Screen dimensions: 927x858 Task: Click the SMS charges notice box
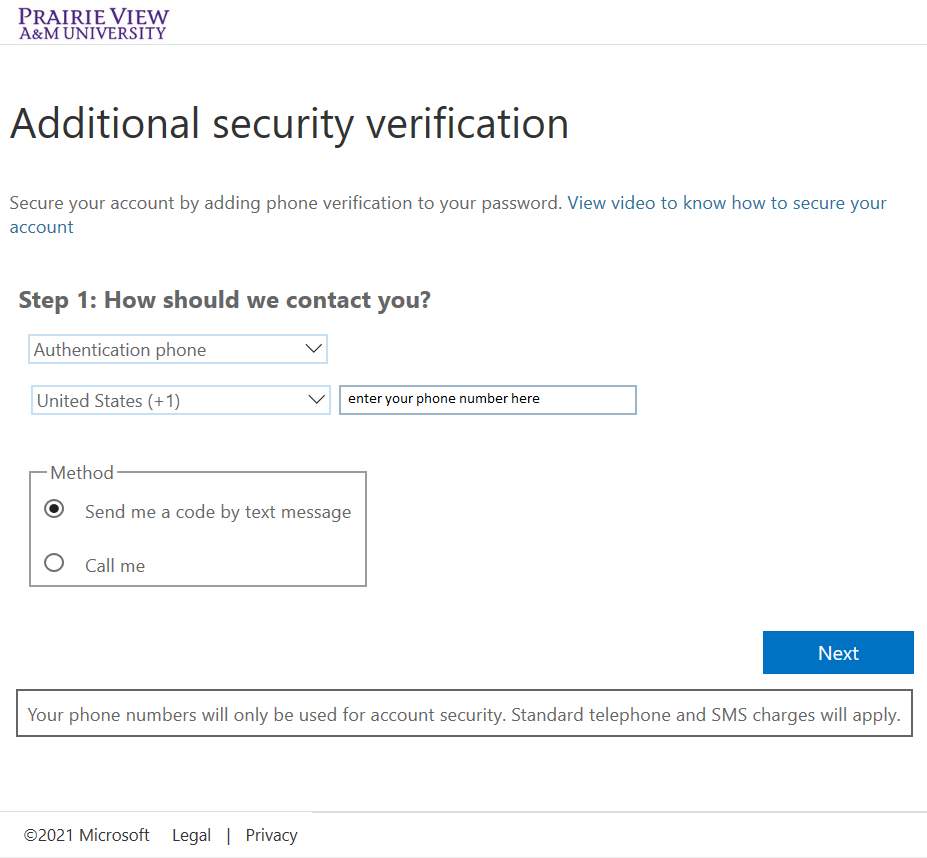tap(464, 715)
